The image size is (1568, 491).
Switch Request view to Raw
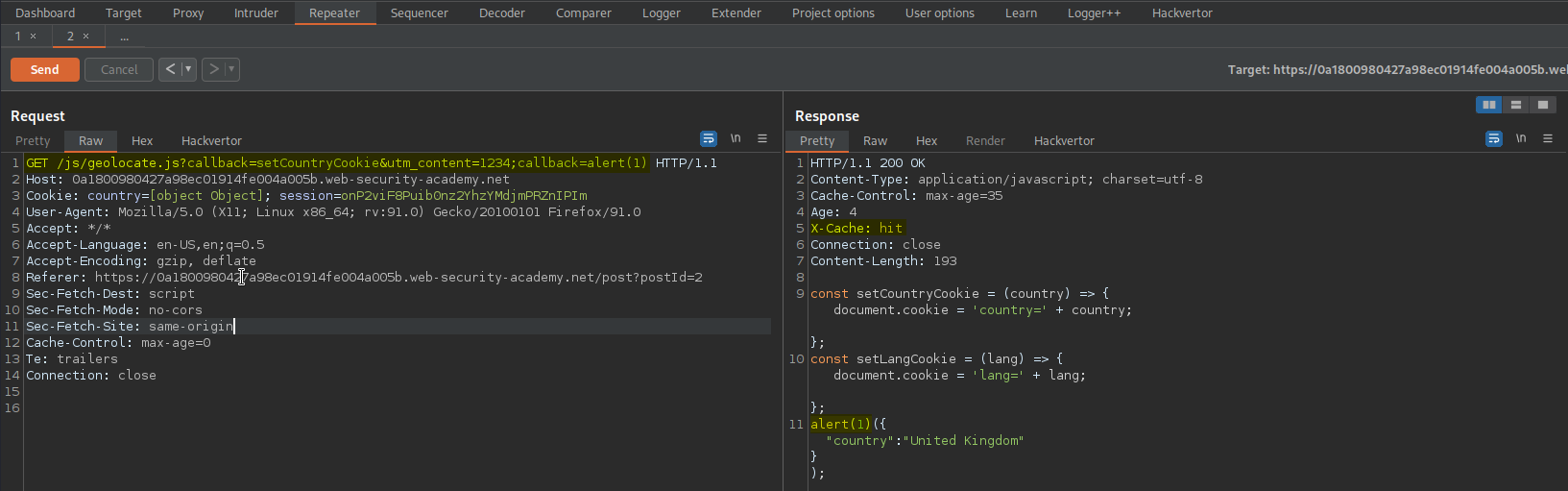coord(90,140)
